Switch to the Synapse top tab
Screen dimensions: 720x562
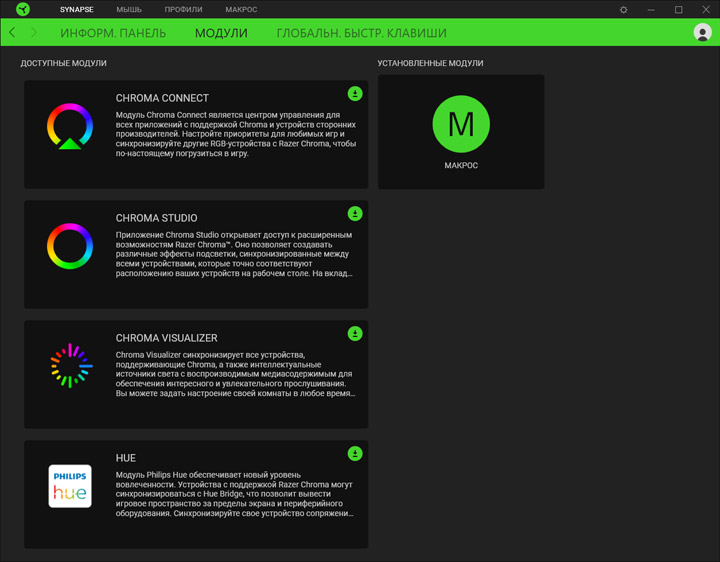point(77,10)
